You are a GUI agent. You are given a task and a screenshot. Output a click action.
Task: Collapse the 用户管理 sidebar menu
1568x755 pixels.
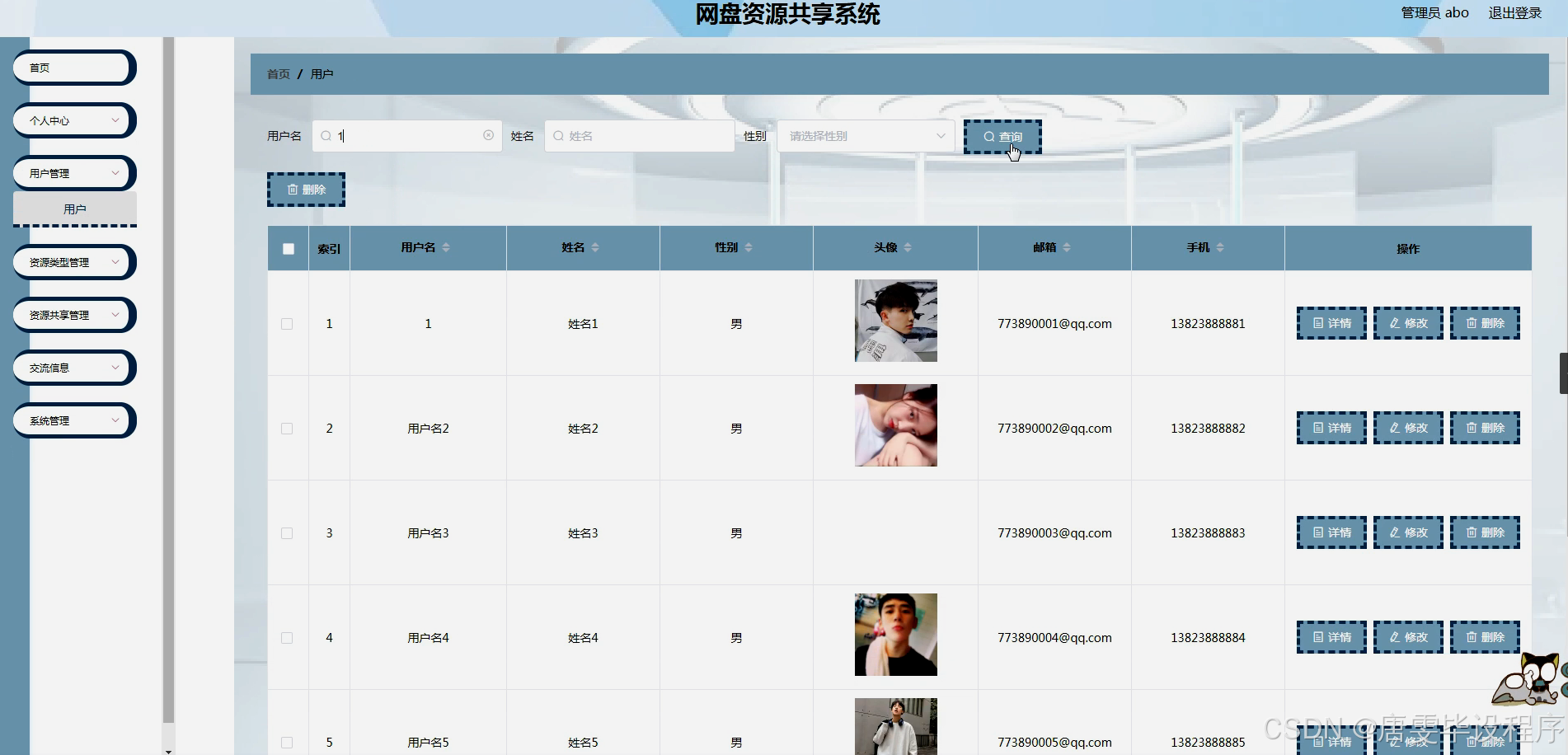(74, 173)
